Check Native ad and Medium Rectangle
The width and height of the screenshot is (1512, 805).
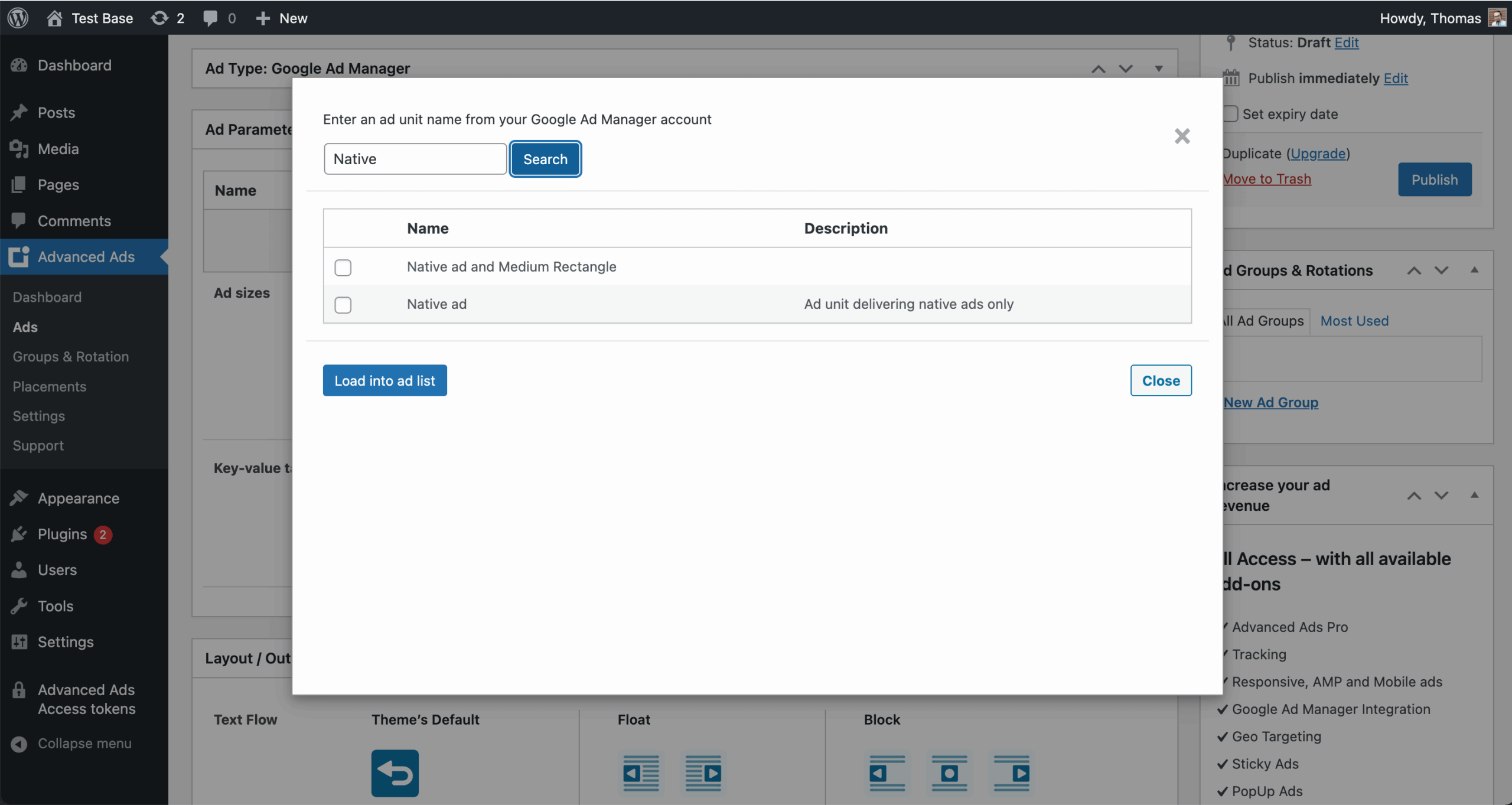(x=343, y=268)
